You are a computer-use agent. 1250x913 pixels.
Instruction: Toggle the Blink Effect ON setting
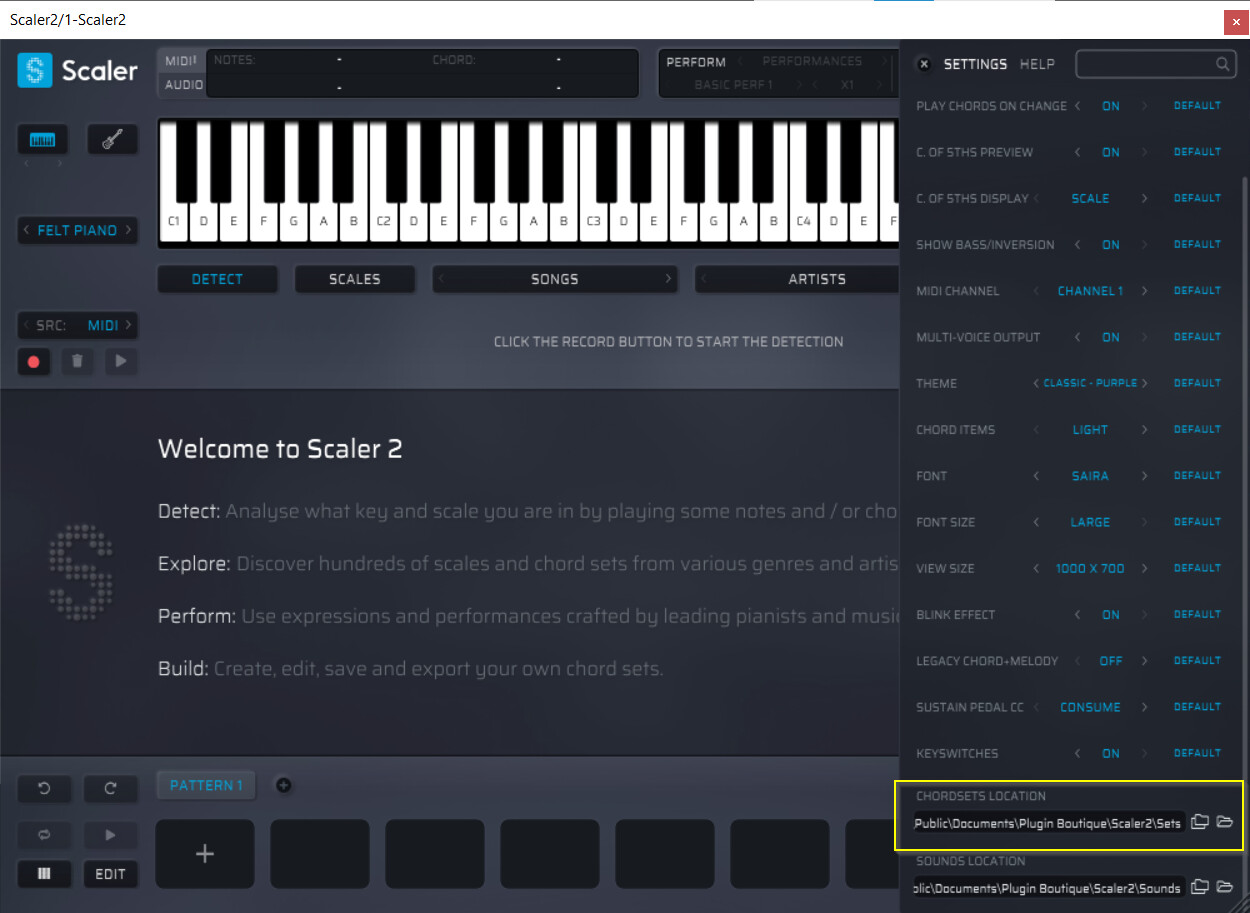pyautogui.click(x=1110, y=615)
